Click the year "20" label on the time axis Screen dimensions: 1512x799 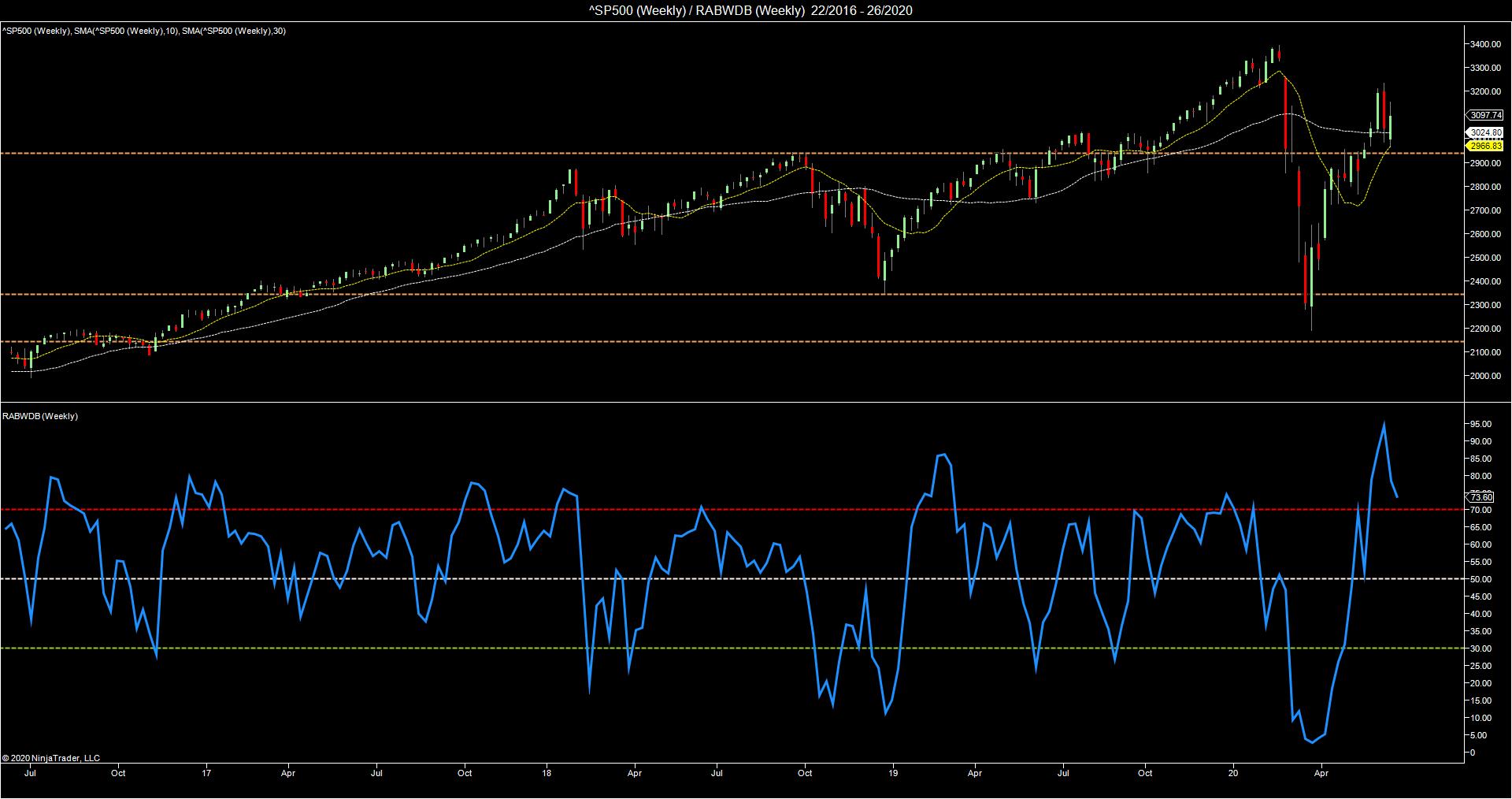pyautogui.click(x=1233, y=773)
